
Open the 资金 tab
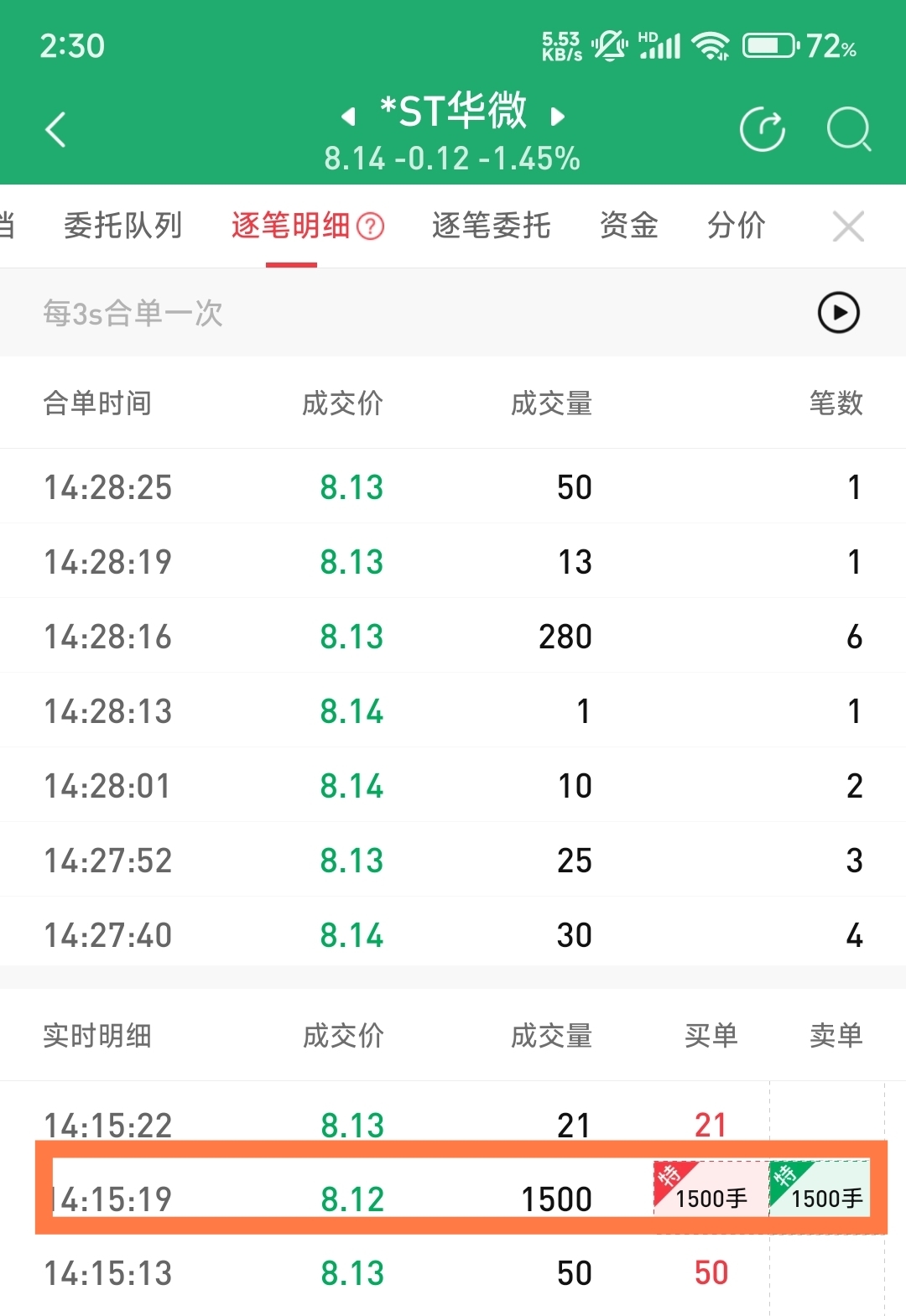coord(629,226)
